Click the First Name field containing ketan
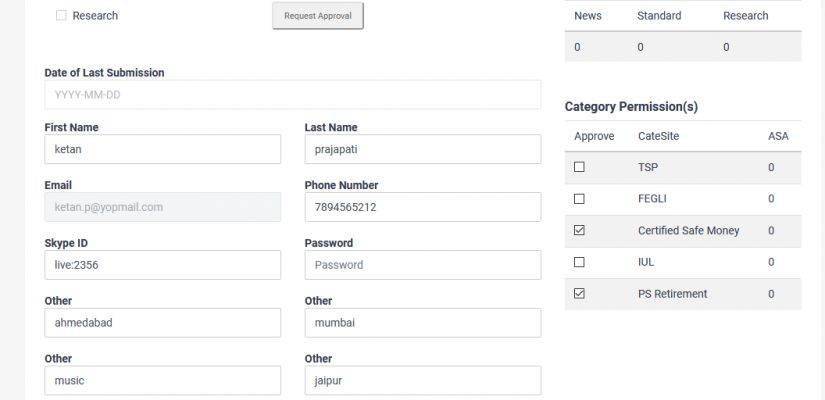825x400 pixels. [162, 149]
